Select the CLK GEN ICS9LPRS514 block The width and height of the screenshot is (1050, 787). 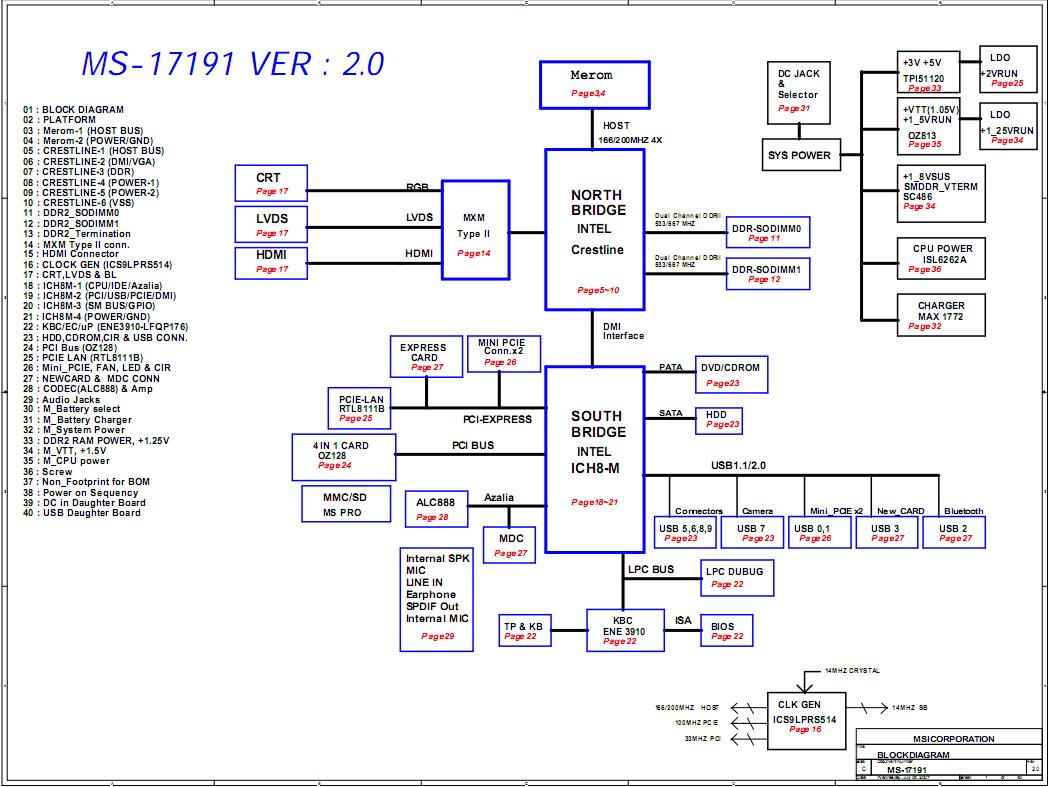pyautogui.click(x=806, y=721)
